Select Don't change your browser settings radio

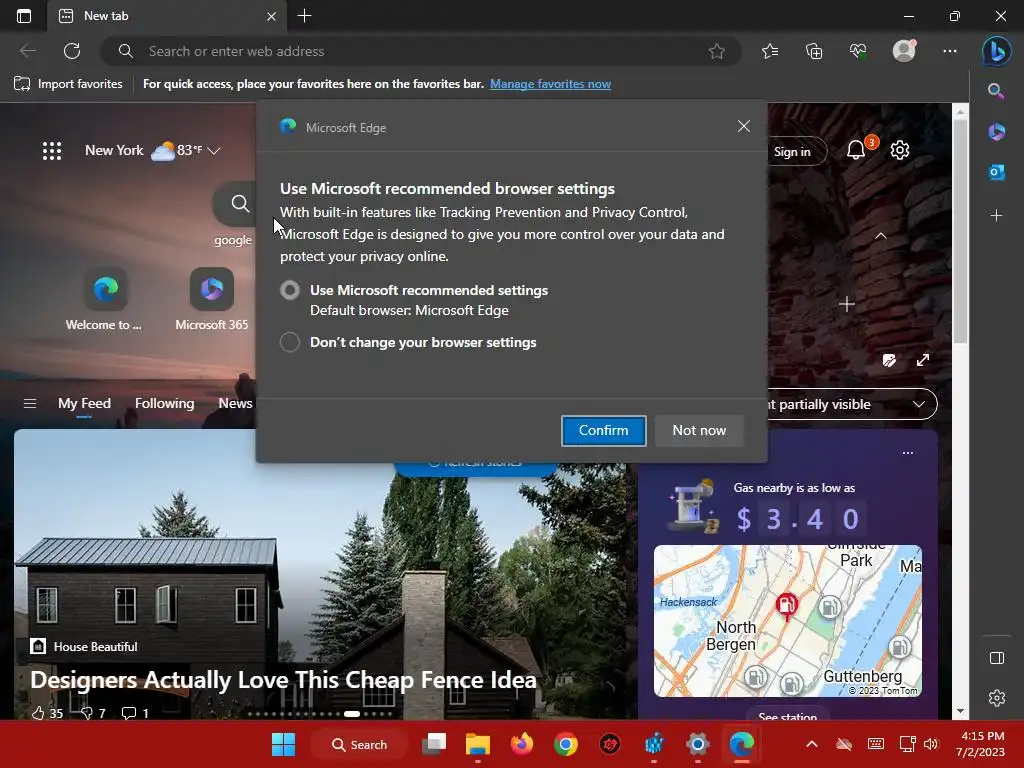point(290,342)
